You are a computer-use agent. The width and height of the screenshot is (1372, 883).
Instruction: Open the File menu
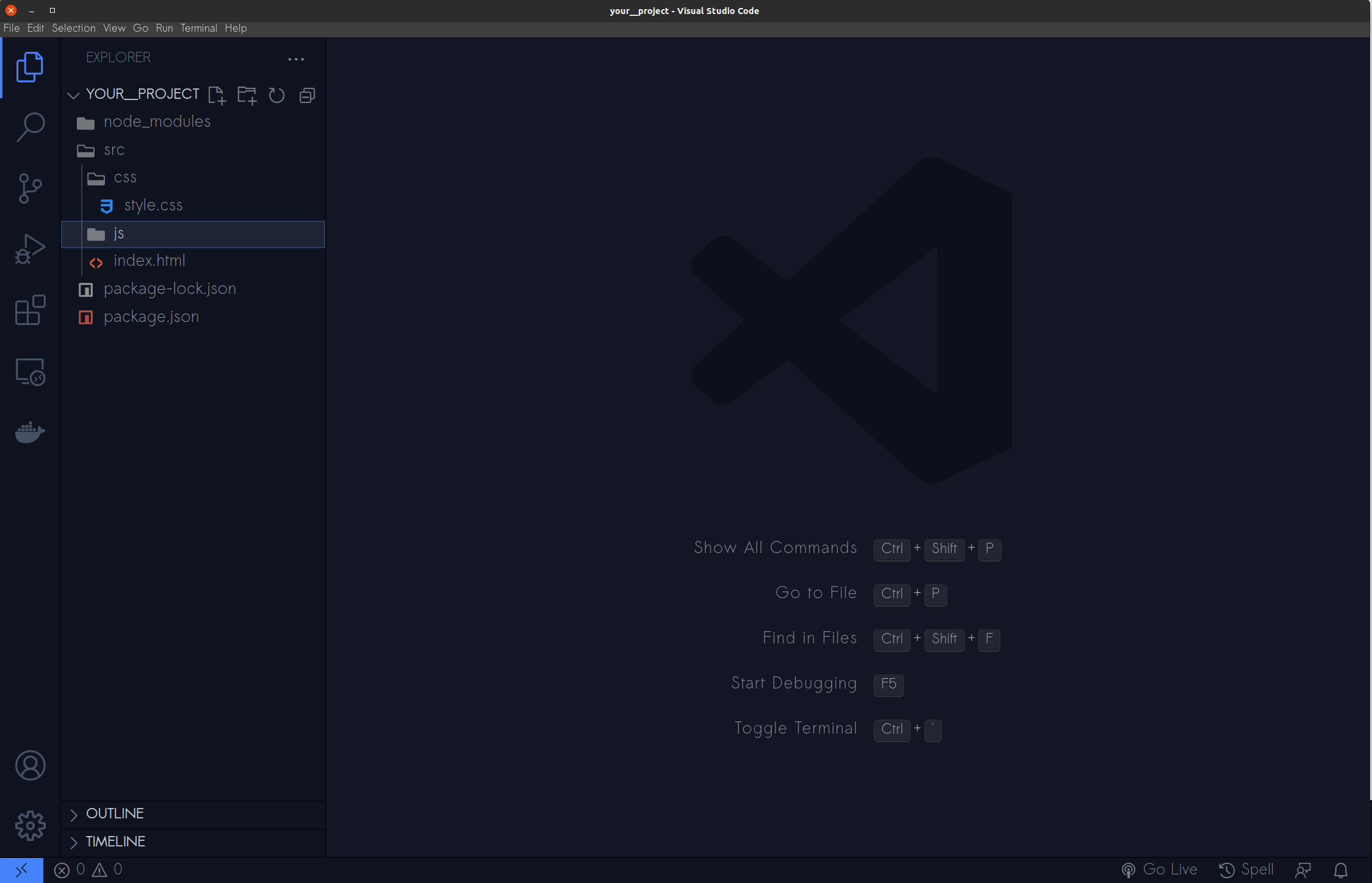click(12, 28)
